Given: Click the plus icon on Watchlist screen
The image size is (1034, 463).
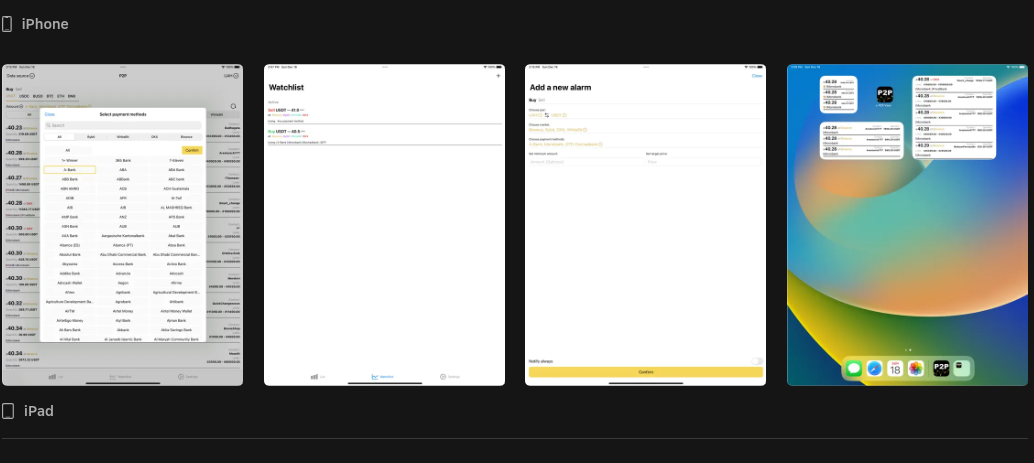Looking at the screenshot, I should tap(498, 76).
